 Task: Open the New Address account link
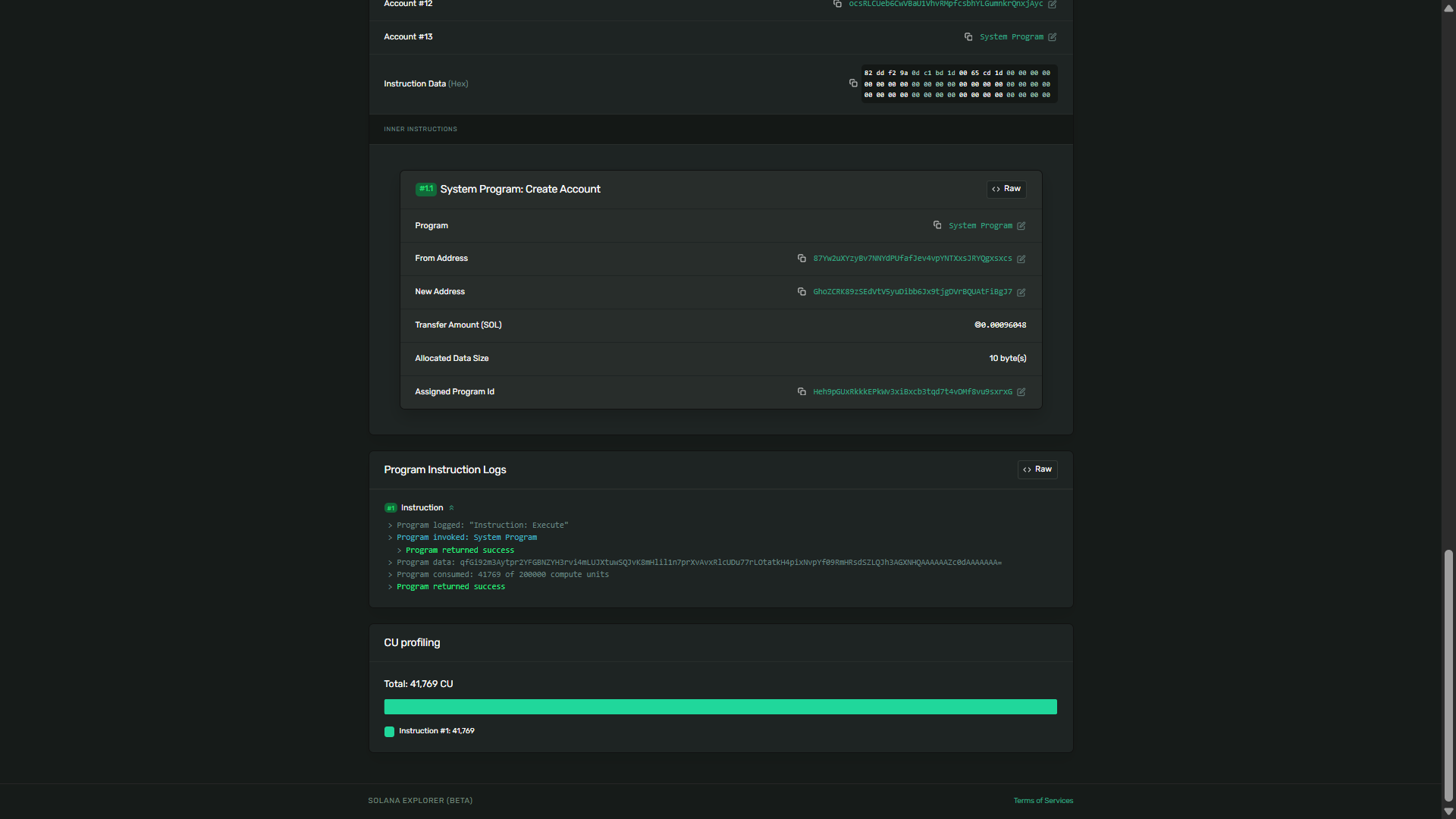tap(912, 292)
